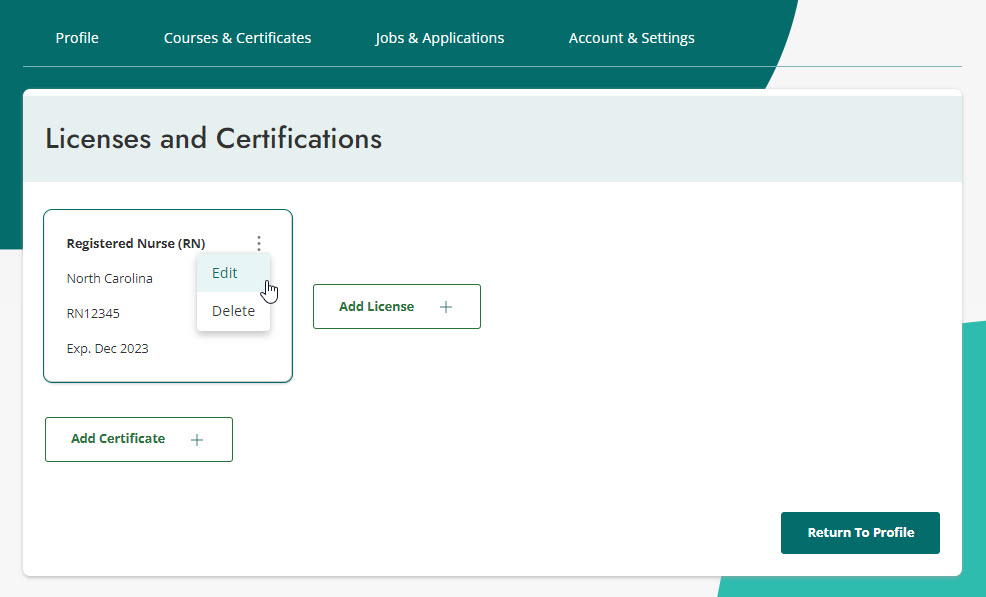Click the North Carolina state label

[x=109, y=278]
